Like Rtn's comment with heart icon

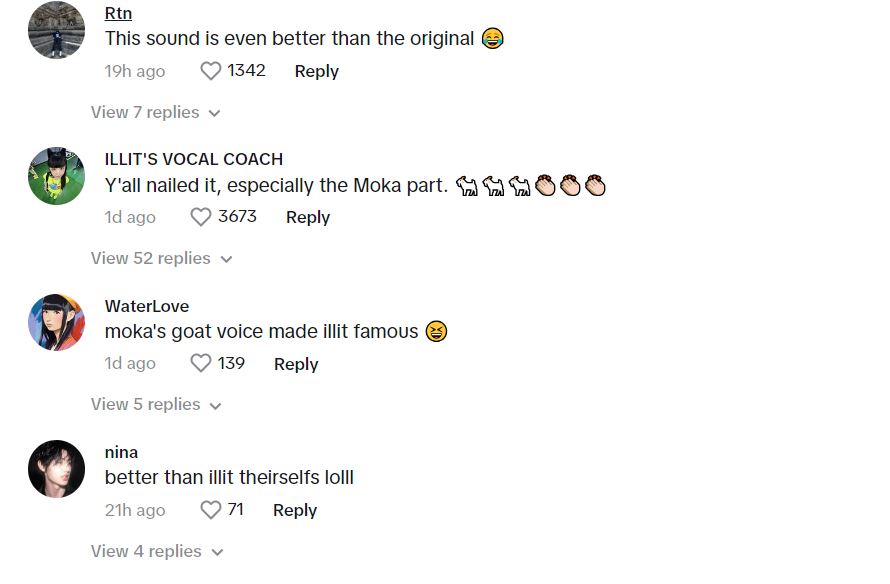pos(211,71)
